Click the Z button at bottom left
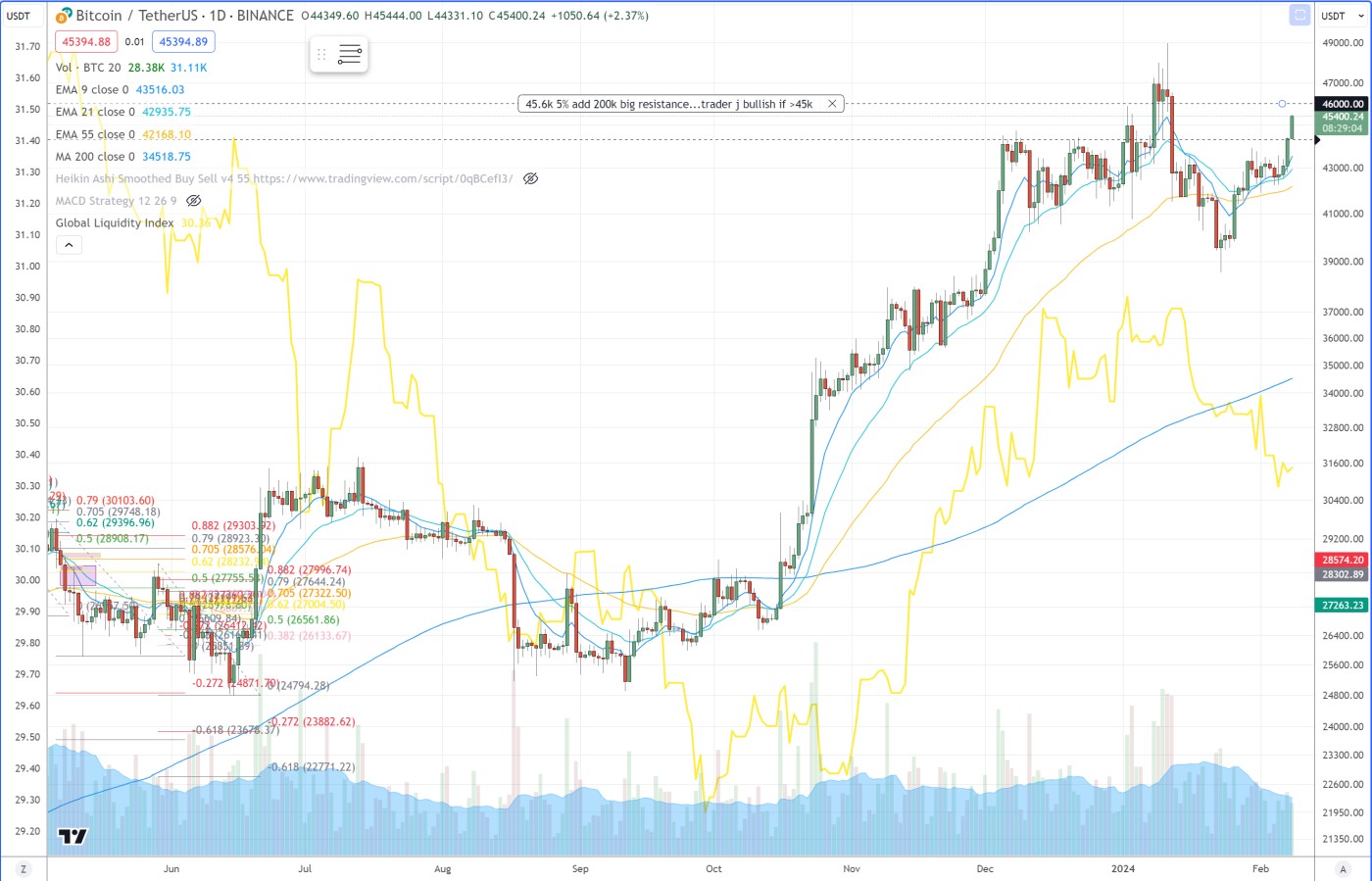Image resolution: width=1372 pixels, height=881 pixels. coord(23,869)
